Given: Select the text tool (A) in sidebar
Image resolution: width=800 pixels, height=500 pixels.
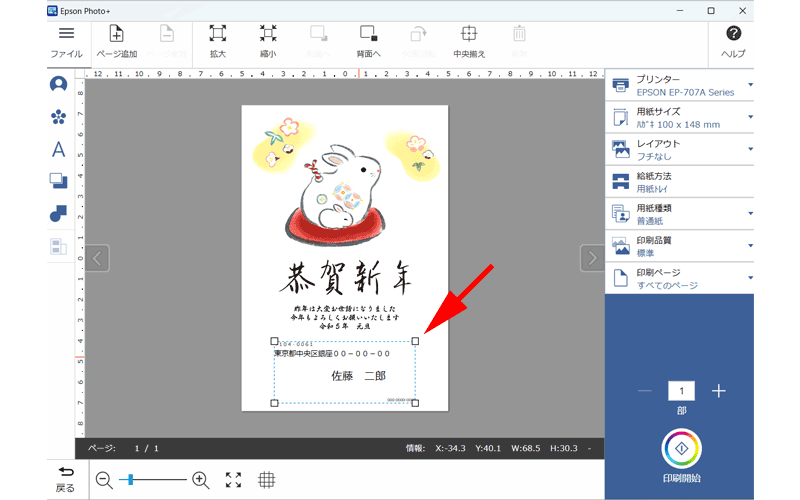Looking at the screenshot, I should (58, 149).
